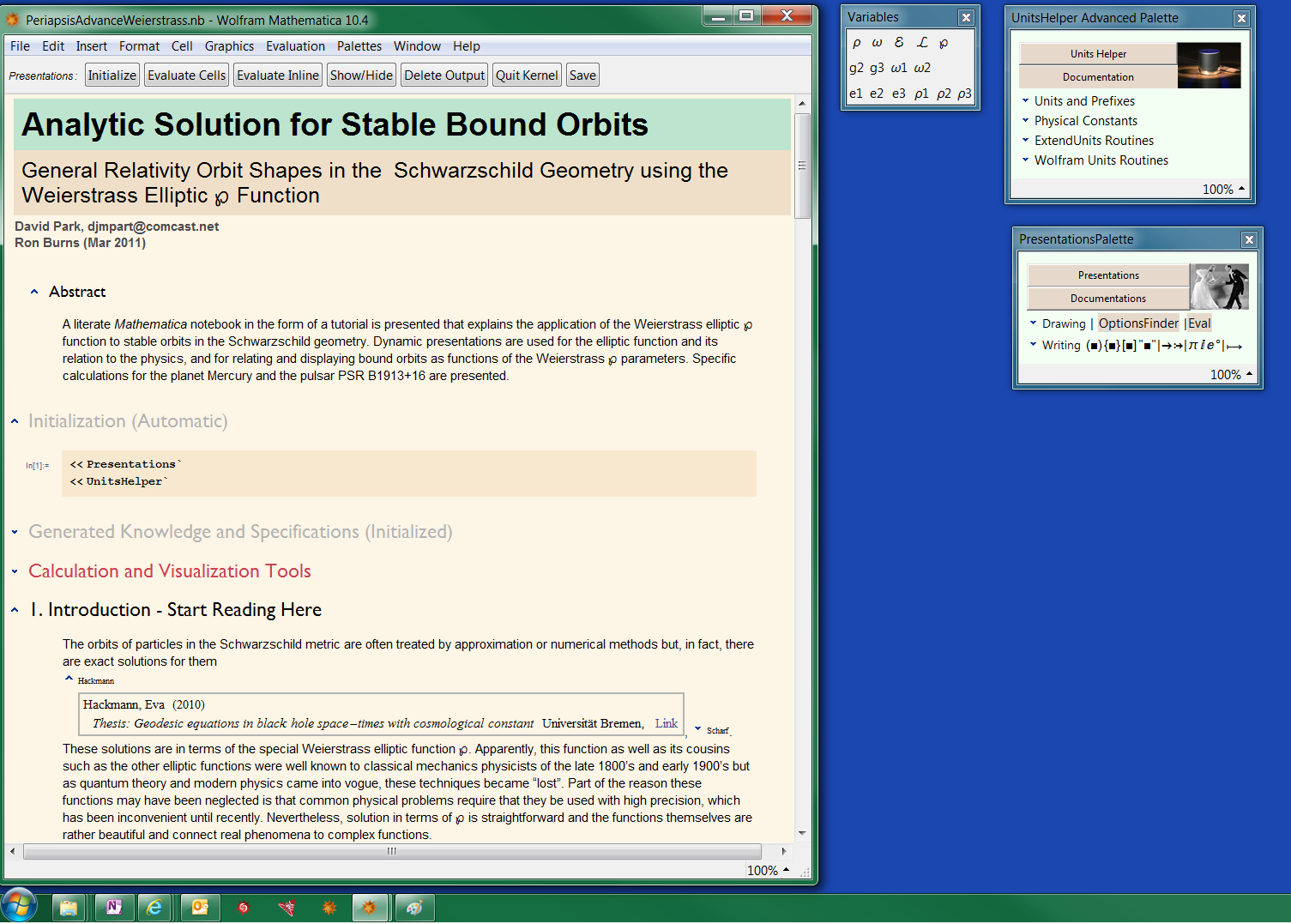Click script L variable in Variables palette
The width and height of the screenshot is (1291, 924).
(x=922, y=42)
